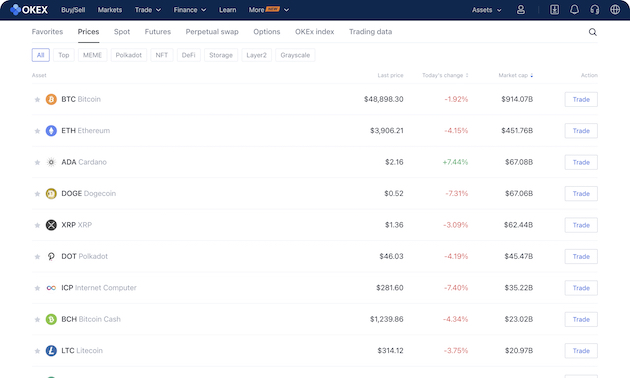Select the DeFi filter chip

pyautogui.click(x=188, y=55)
